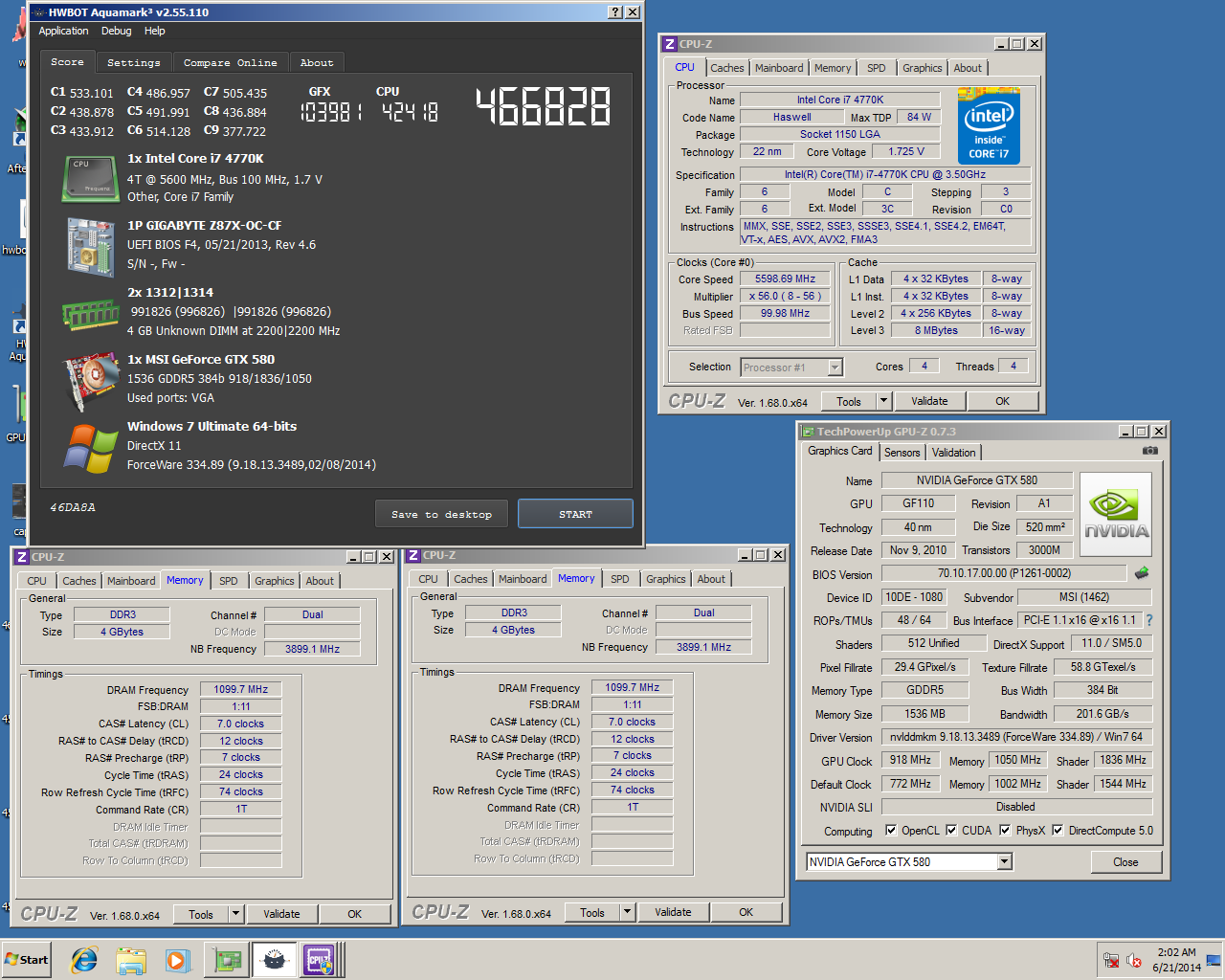The width and height of the screenshot is (1225, 980).
Task: Switch to Aquamark Settings tab
Action: (134, 62)
